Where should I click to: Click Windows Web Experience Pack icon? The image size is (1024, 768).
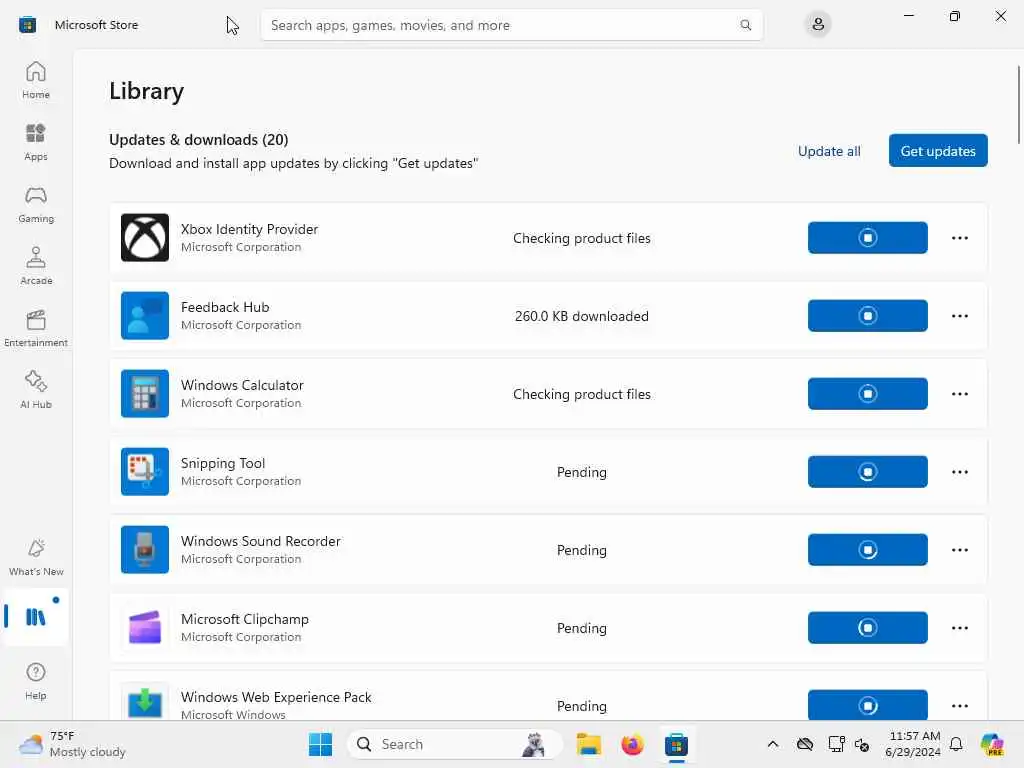[145, 702]
